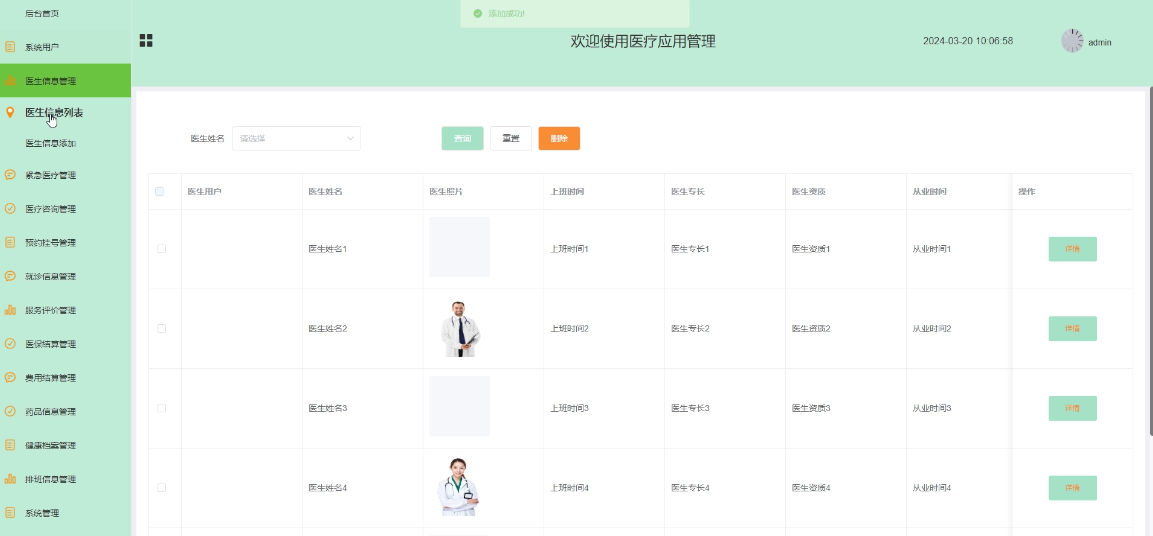
Task: Click the 健康档案管理 document icon
Action: coord(10,446)
